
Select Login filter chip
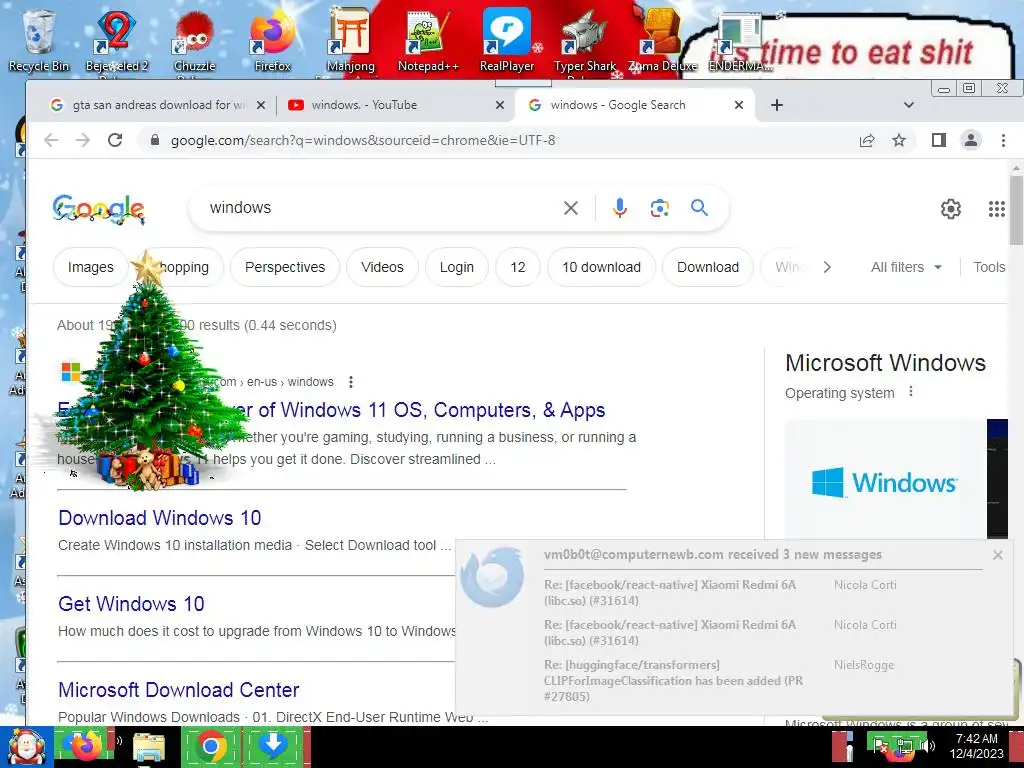(x=456, y=267)
